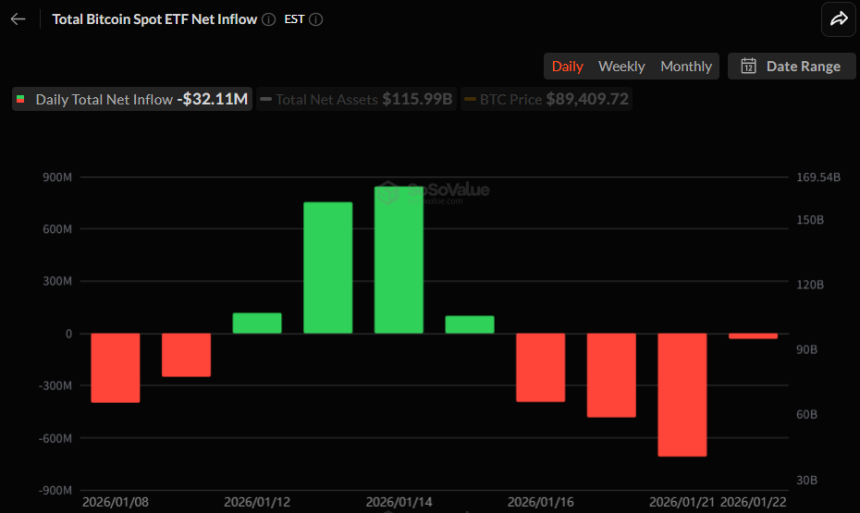Screen dimensions: 860x513
Task: Click the info icon next to EST
Action: click(x=316, y=19)
